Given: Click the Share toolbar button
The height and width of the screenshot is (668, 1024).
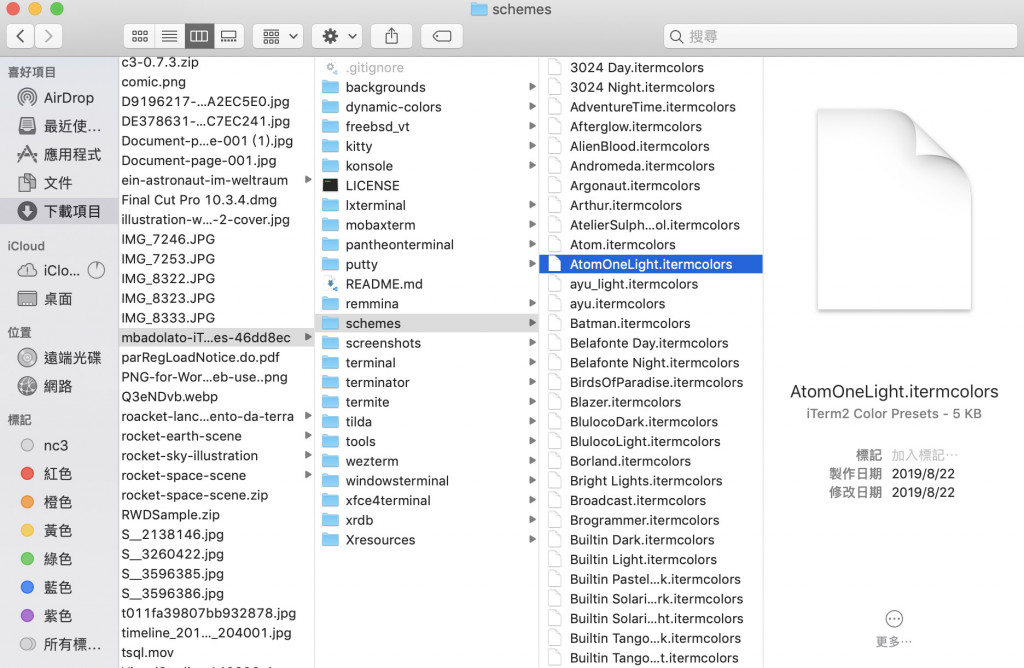Looking at the screenshot, I should [391, 36].
